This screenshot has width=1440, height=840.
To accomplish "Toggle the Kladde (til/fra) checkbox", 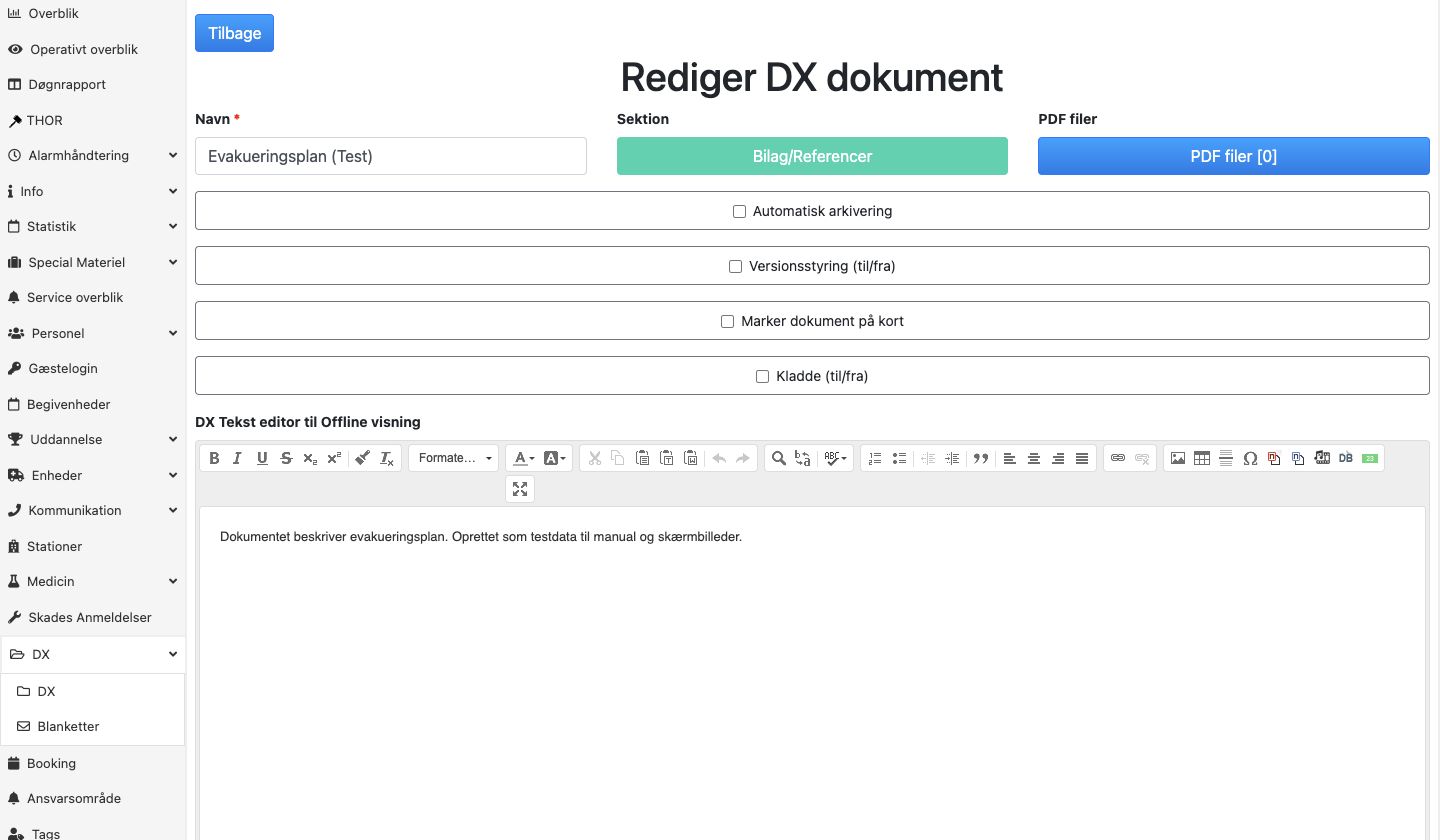I will click(763, 377).
